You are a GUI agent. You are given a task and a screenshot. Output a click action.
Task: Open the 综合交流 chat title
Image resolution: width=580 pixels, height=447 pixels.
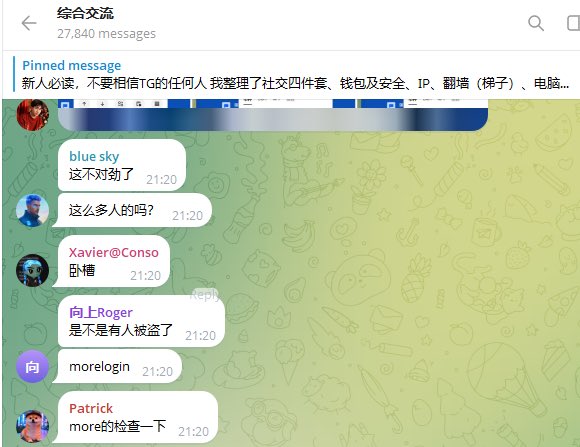[x=85, y=14]
